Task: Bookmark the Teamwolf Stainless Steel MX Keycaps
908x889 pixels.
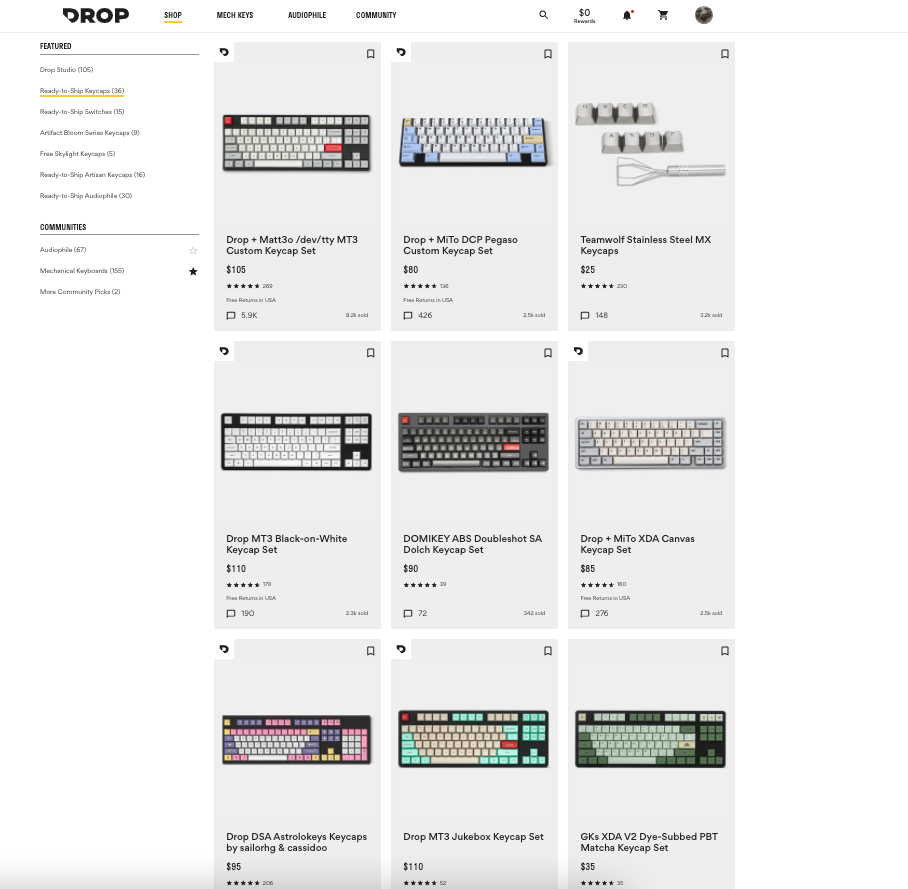Action: [x=724, y=54]
